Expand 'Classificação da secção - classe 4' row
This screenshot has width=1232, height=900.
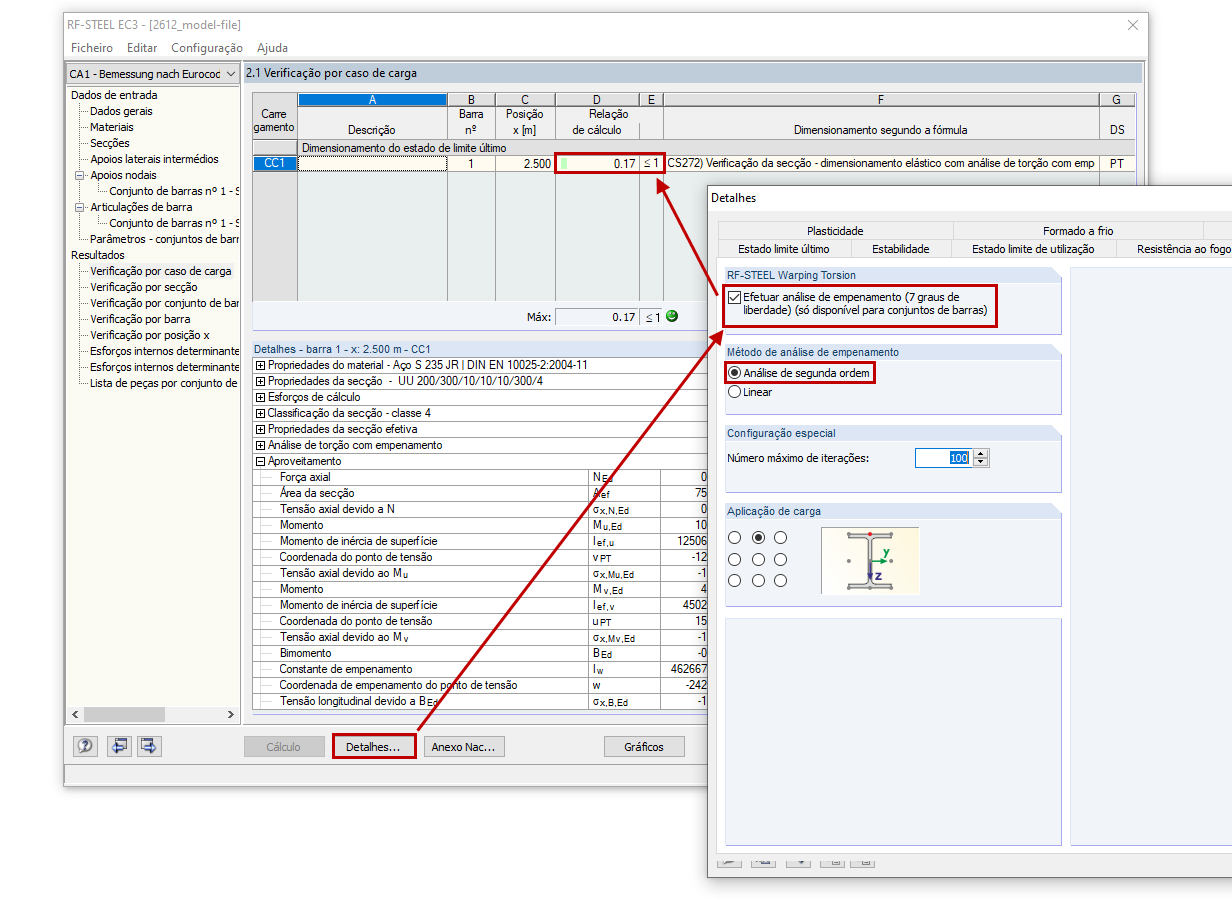(261, 413)
